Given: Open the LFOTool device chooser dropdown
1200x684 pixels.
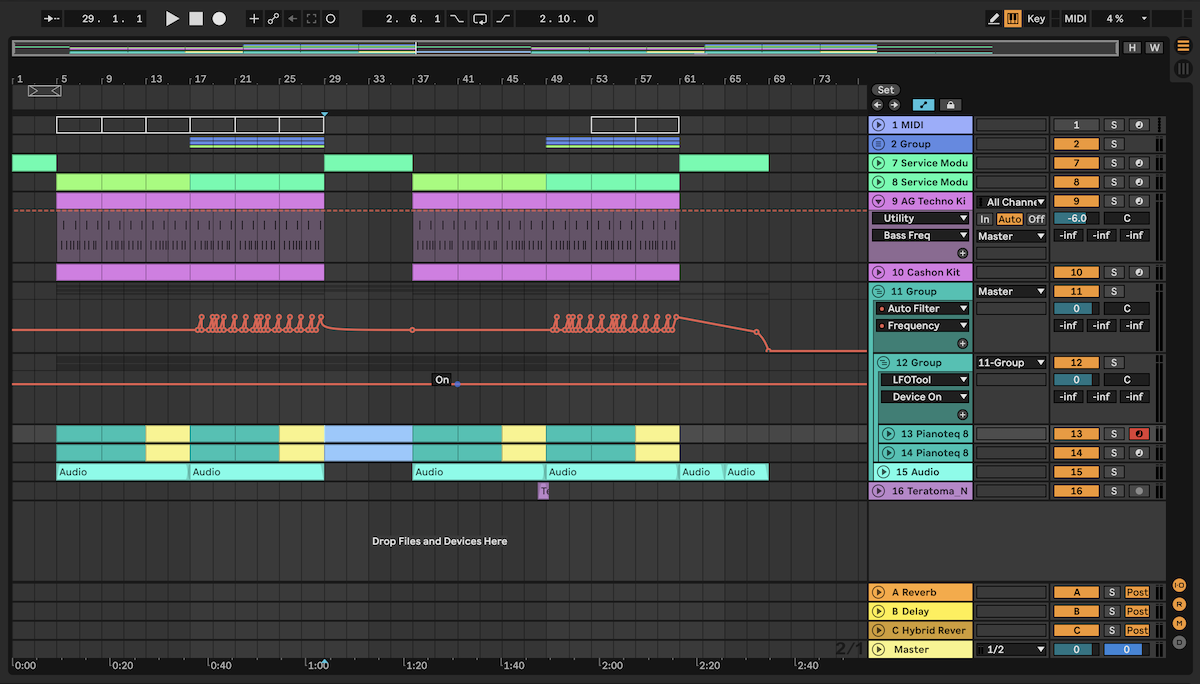Looking at the screenshot, I should point(924,380).
